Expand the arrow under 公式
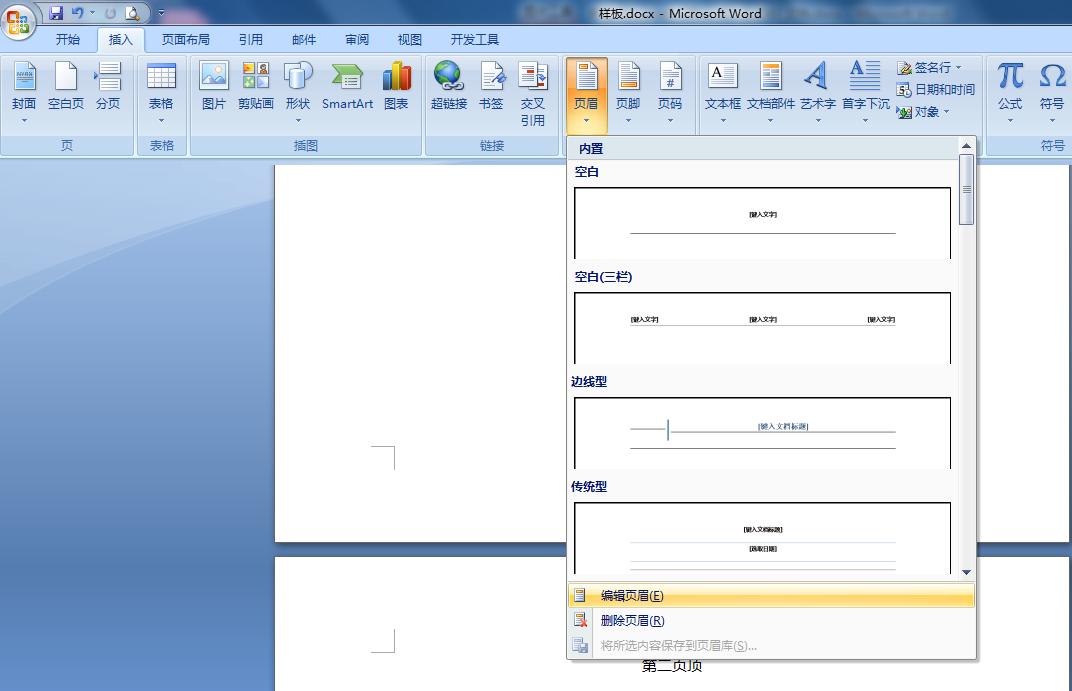Screen dimensions: 1072x691 tap(1010, 121)
